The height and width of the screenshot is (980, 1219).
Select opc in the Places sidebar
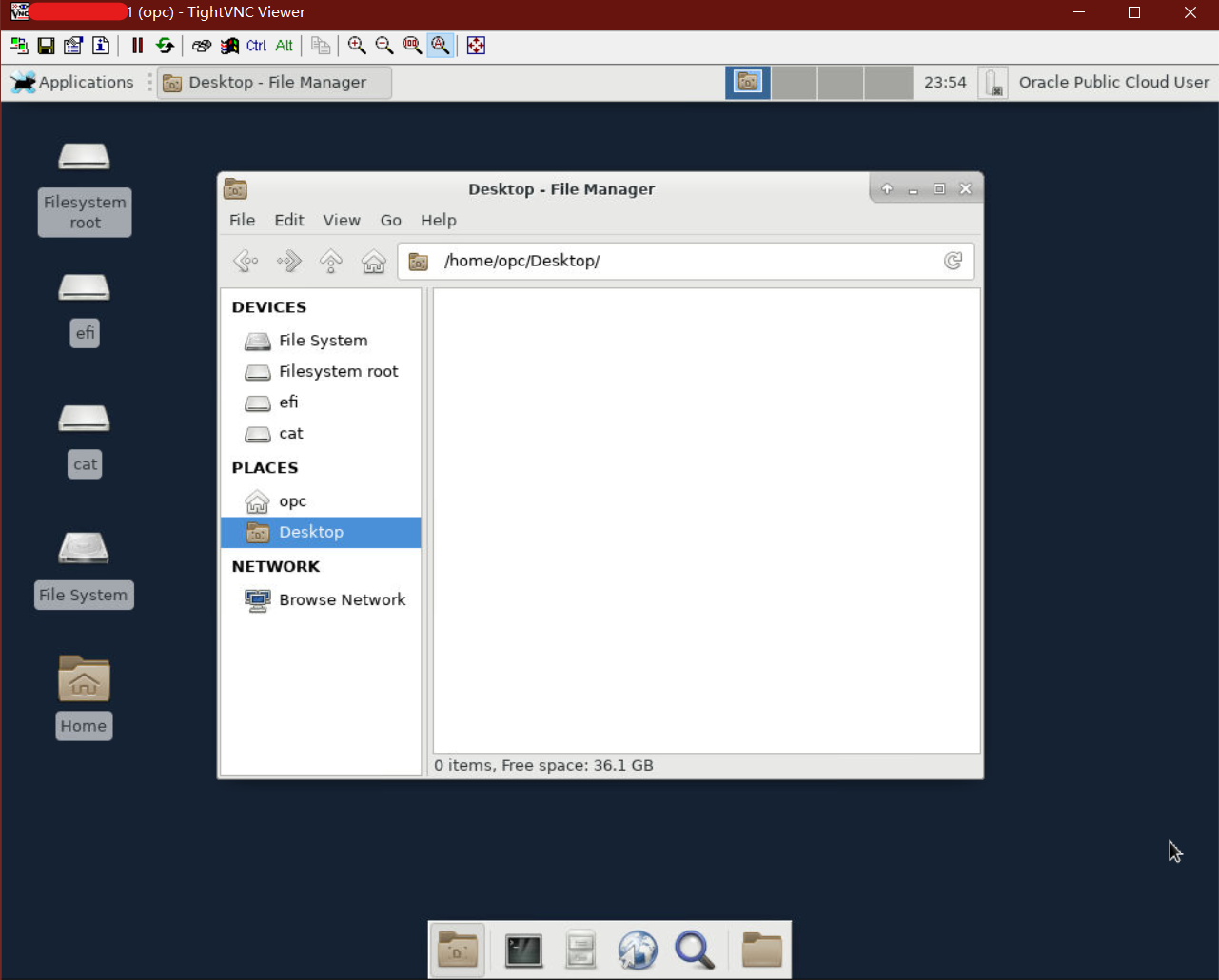(x=321, y=500)
